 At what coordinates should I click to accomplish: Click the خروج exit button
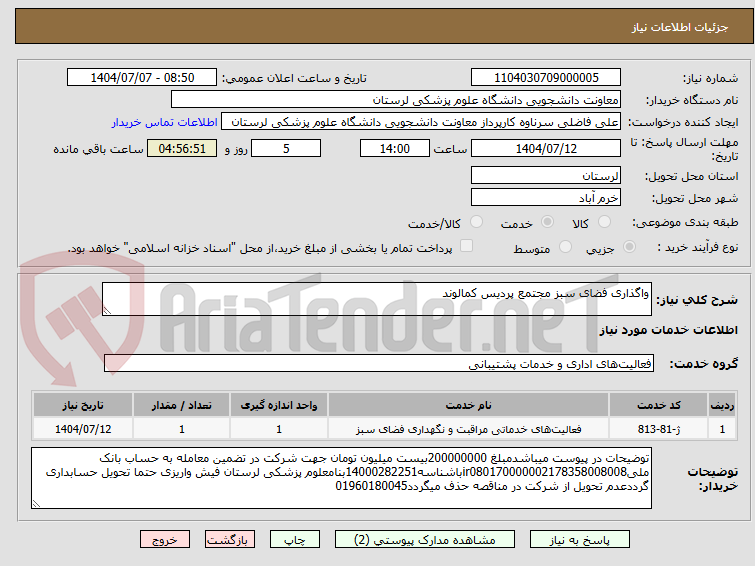tap(165, 540)
